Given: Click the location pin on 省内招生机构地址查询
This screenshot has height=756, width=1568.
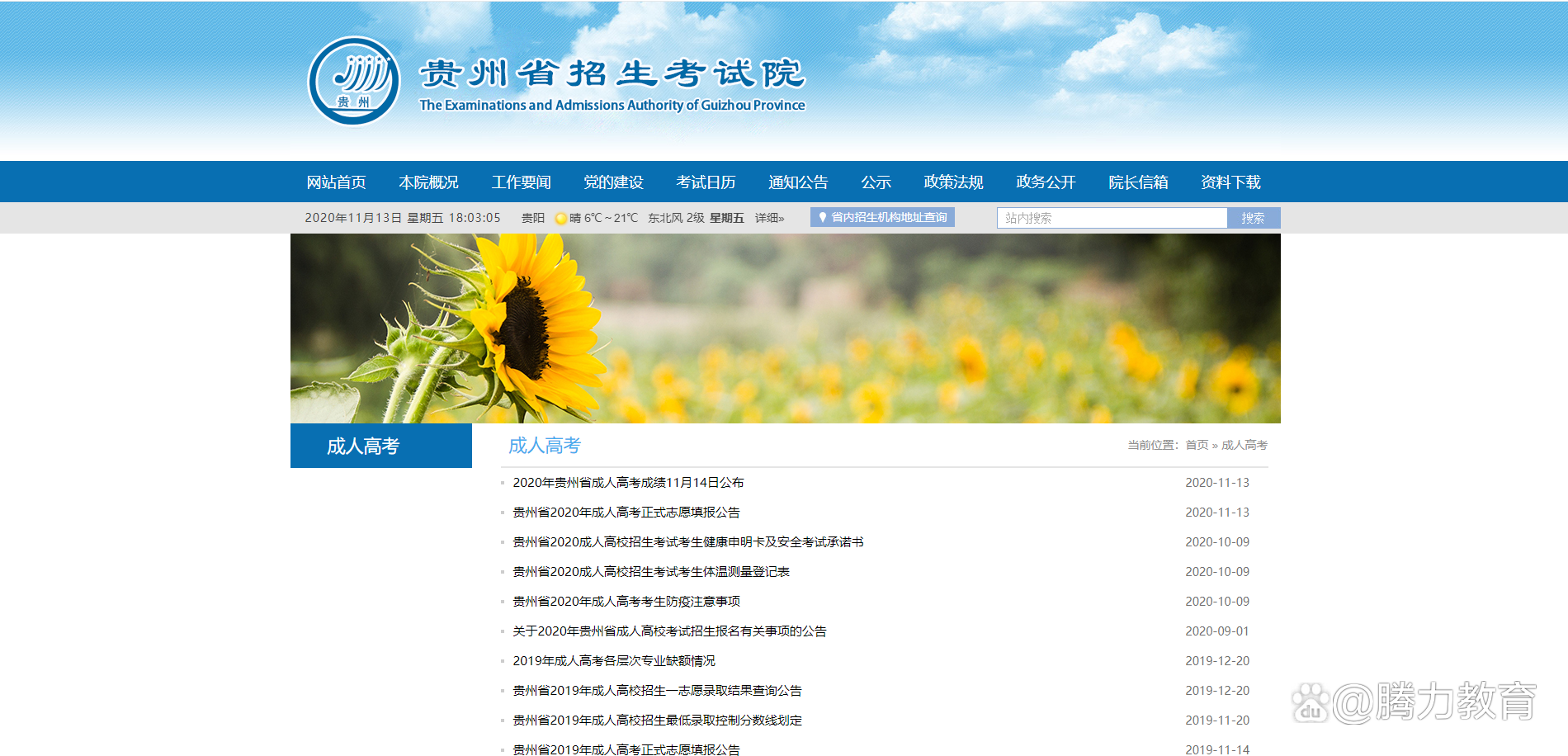Looking at the screenshot, I should pyautogui.click(x=822, y=217).
